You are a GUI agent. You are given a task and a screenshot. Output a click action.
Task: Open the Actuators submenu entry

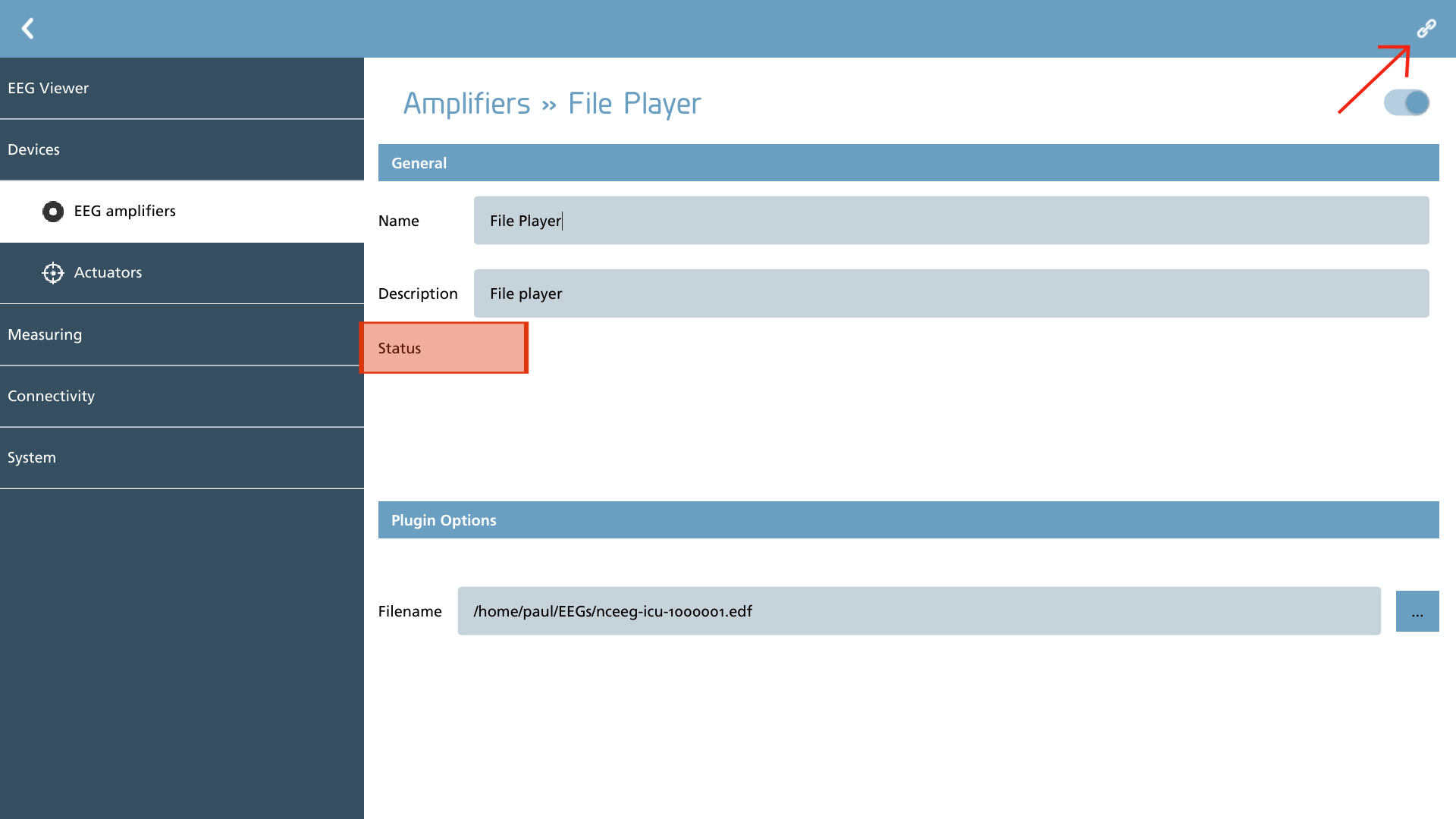[x=182, y=273]
